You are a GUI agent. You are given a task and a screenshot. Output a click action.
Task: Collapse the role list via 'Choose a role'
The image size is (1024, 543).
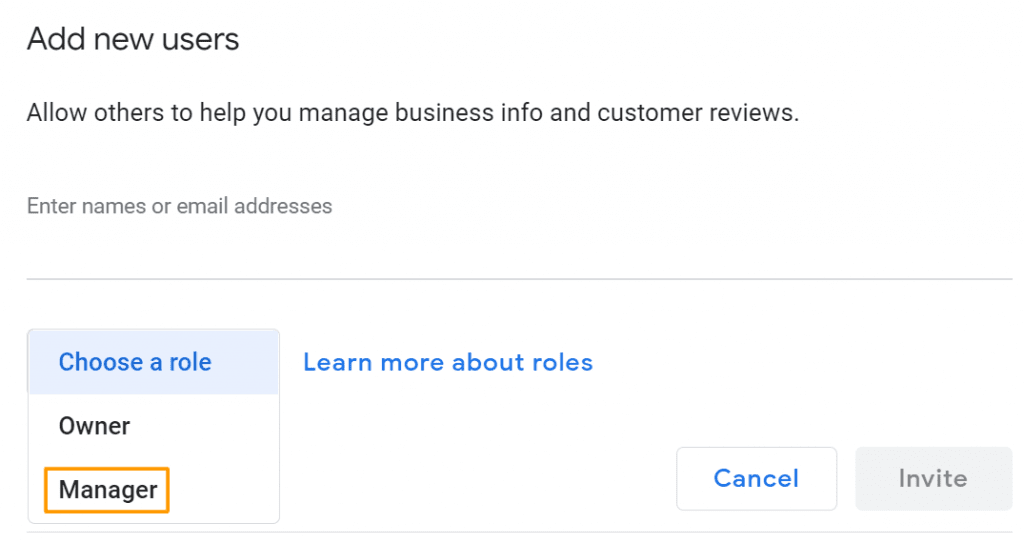pyautogui.click(x=135, y=362)
